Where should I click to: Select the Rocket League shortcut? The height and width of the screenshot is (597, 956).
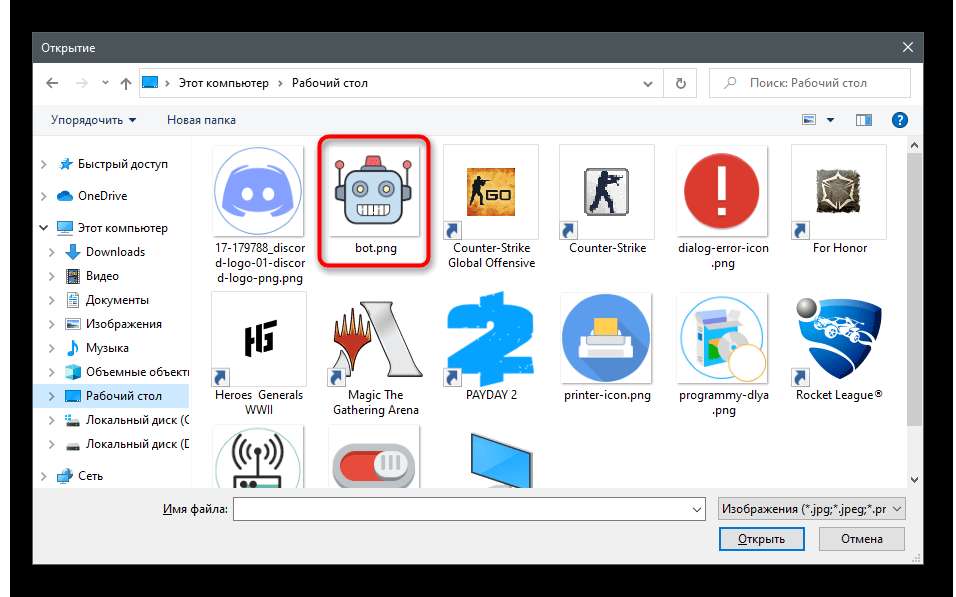click(x=839, y=348)
